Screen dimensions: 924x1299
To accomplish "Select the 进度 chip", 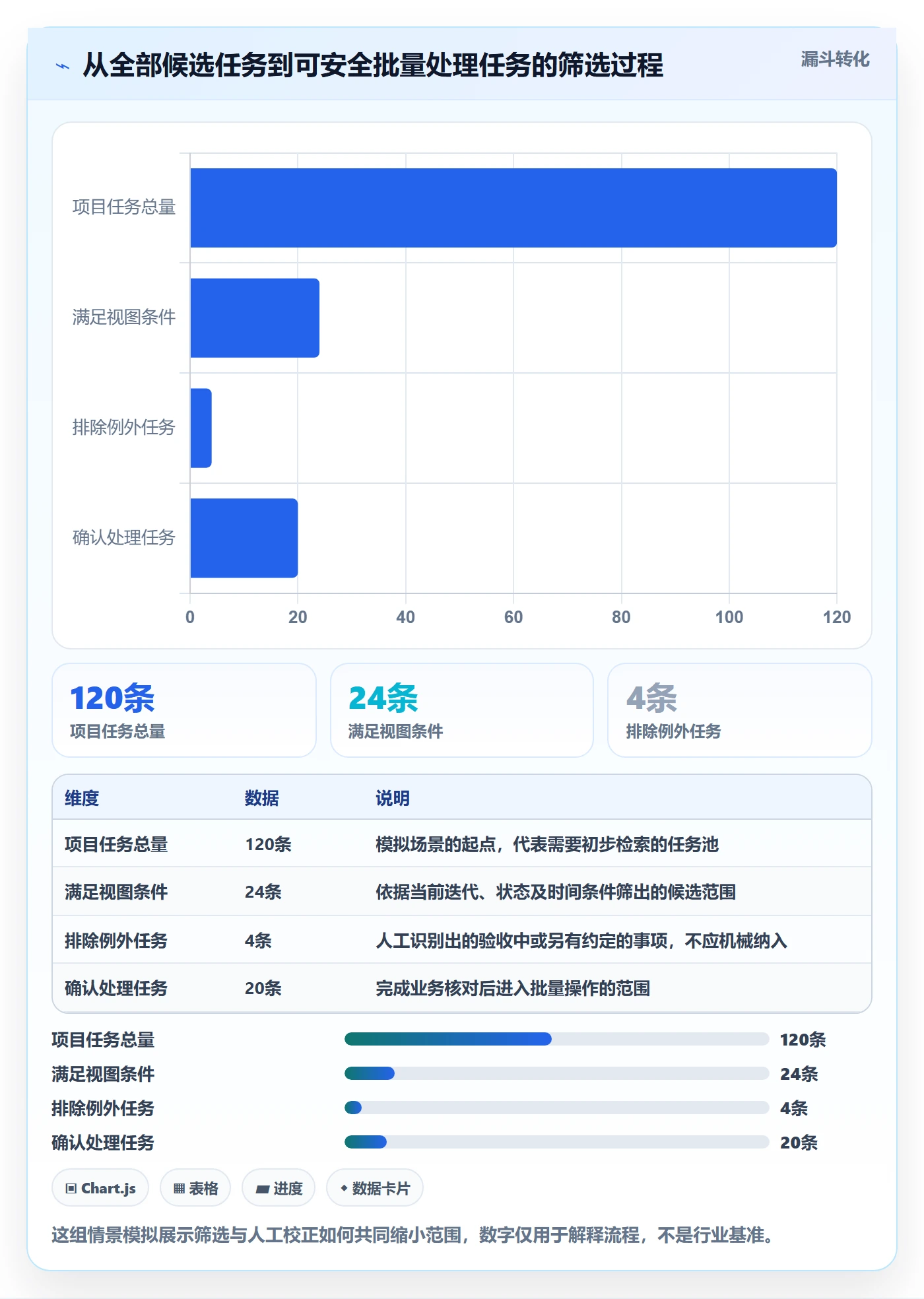I will (279, 1188).
